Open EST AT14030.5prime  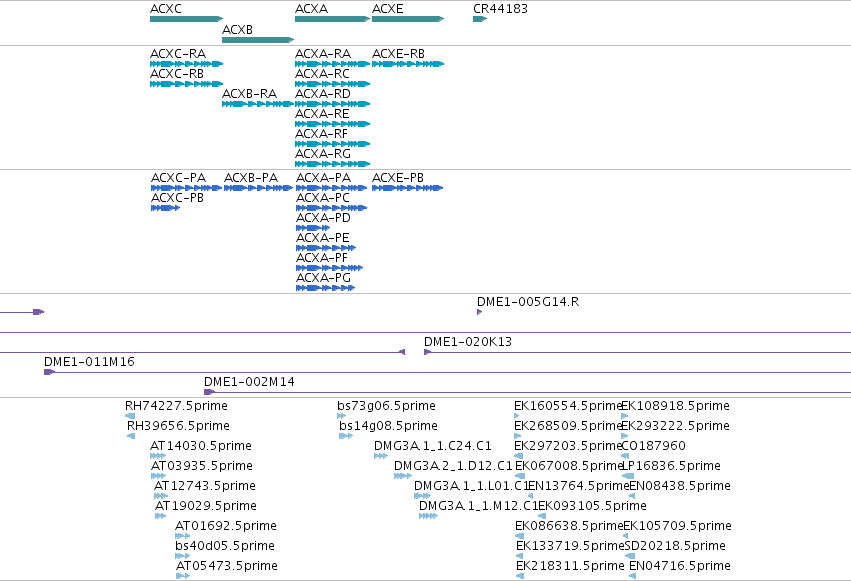point(158,457)
